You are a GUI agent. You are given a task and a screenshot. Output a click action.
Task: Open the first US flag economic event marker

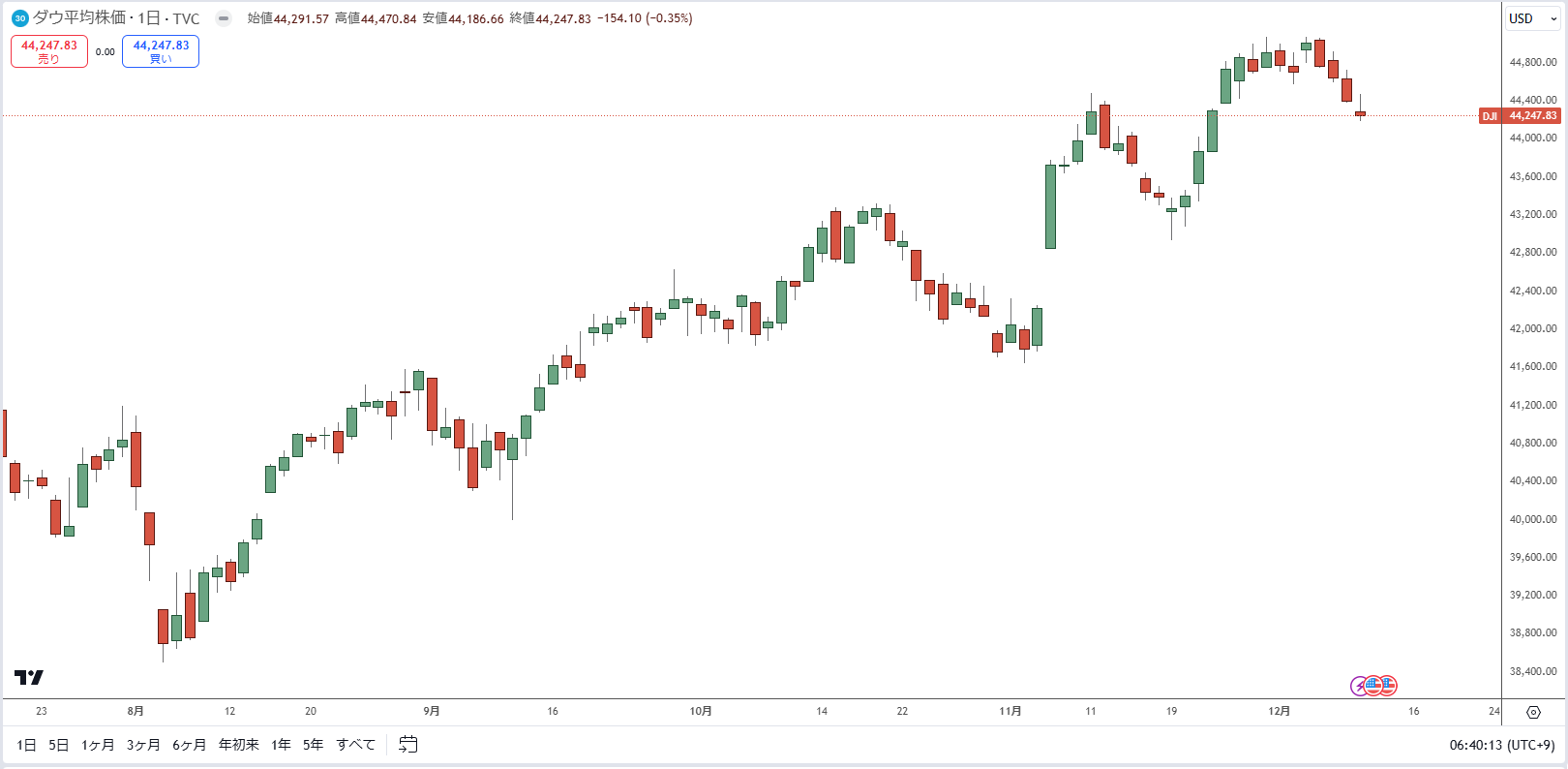click(1373, 686)
